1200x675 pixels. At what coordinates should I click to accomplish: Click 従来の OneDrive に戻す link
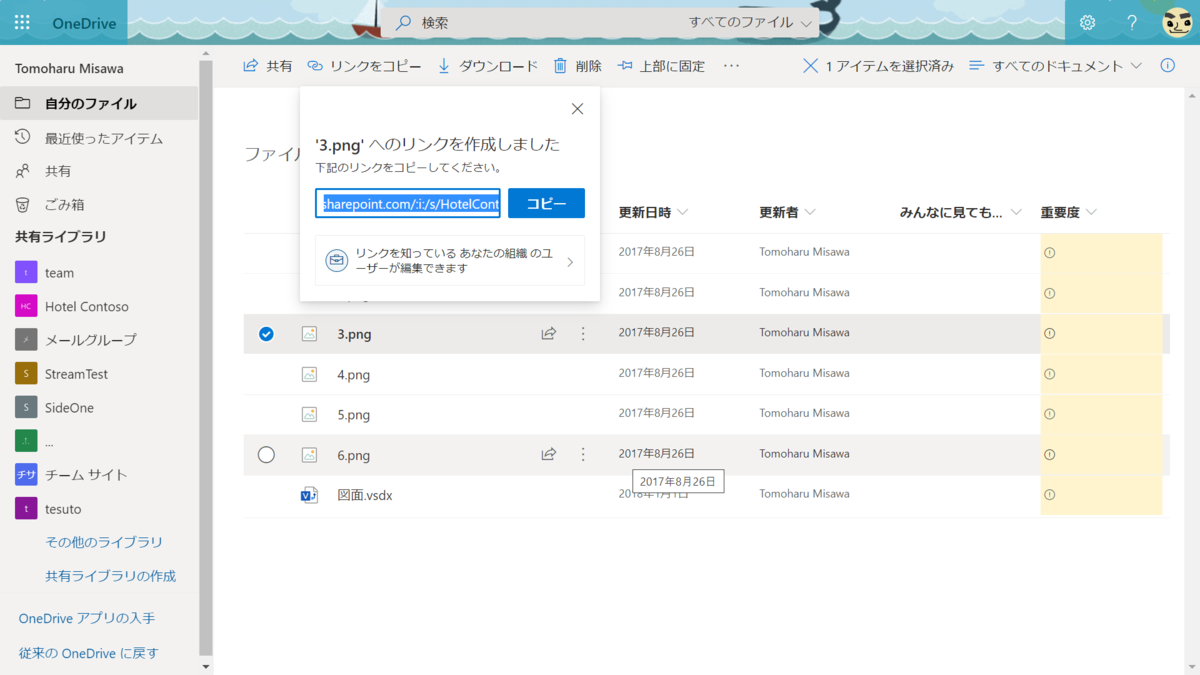click(x=89, y=653)
